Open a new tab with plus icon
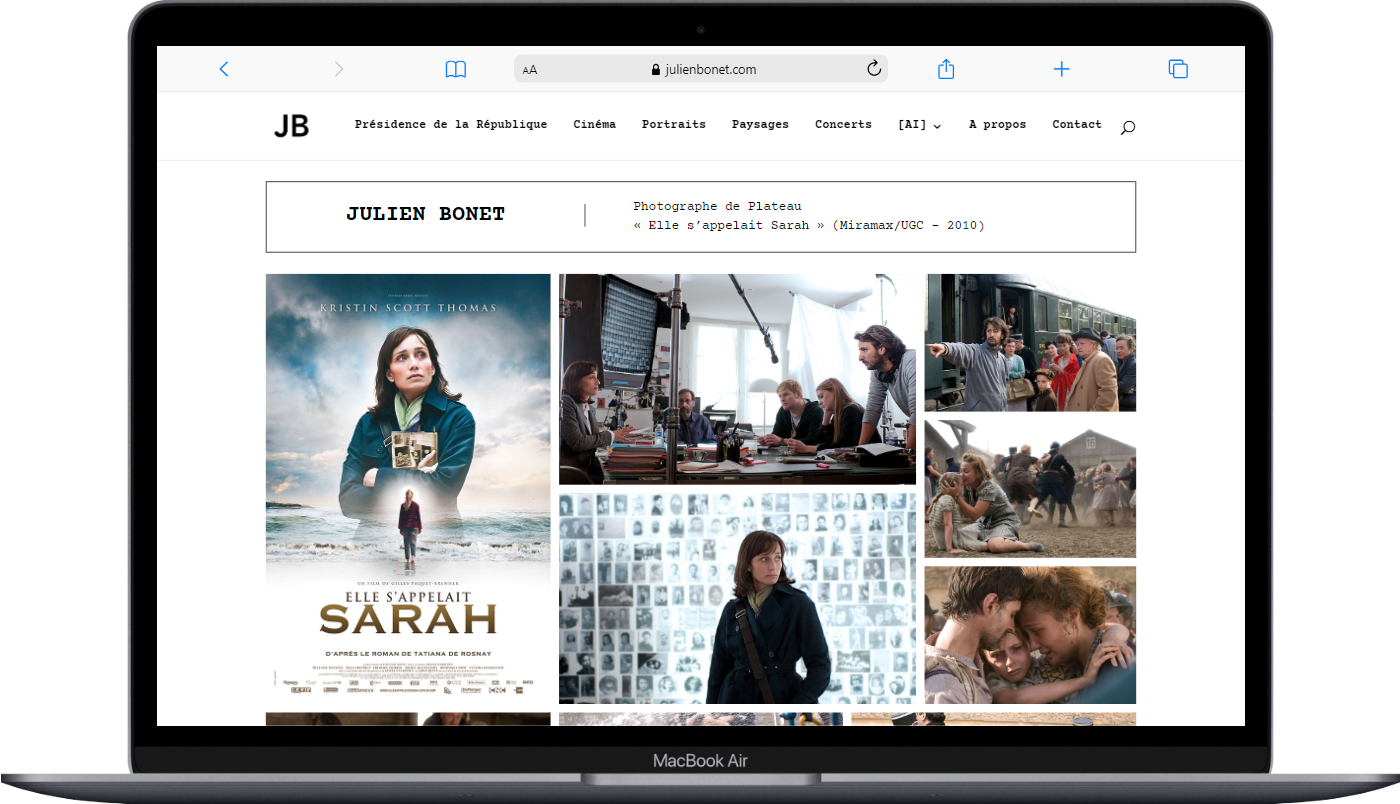The height and width of the screenshot is (804, 1400). [1061, 69]
